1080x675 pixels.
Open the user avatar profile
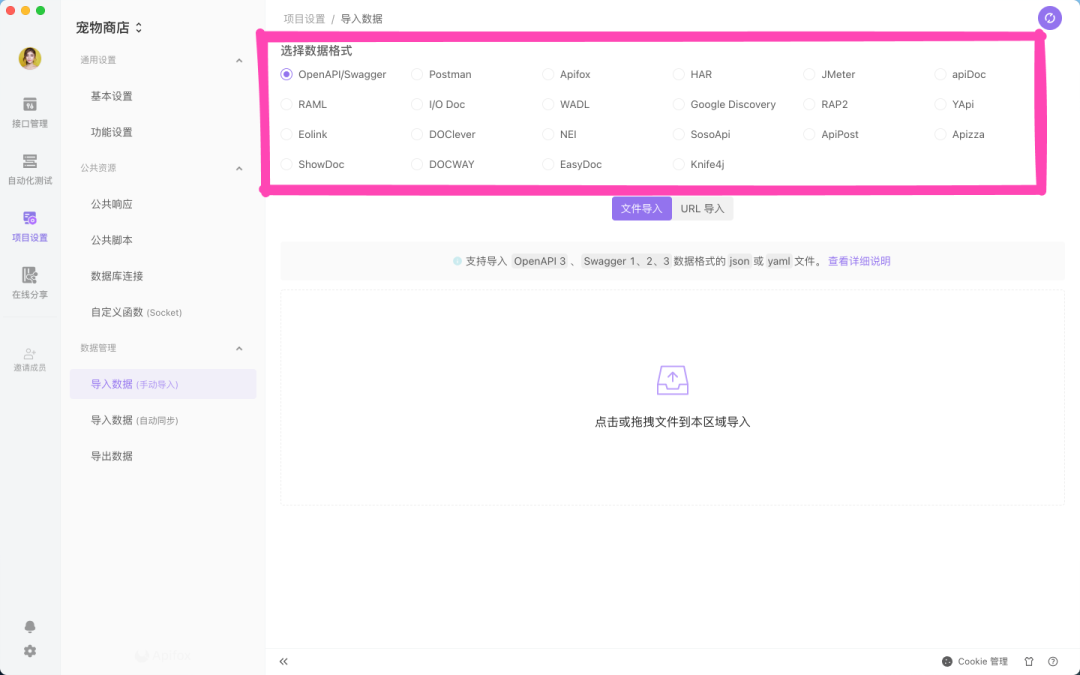point(30,59)
